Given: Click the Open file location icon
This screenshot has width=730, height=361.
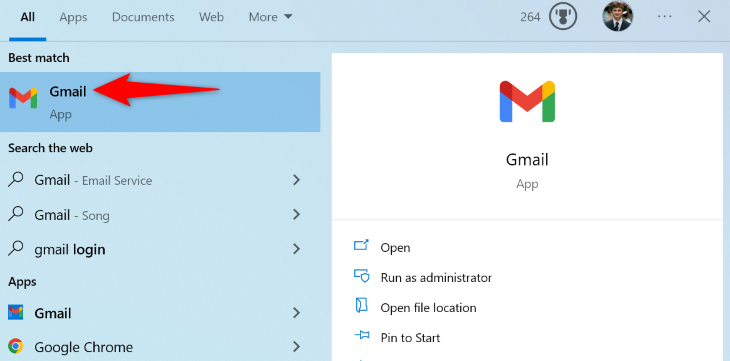Looking at the screenshot, I should tap(361, 306).
